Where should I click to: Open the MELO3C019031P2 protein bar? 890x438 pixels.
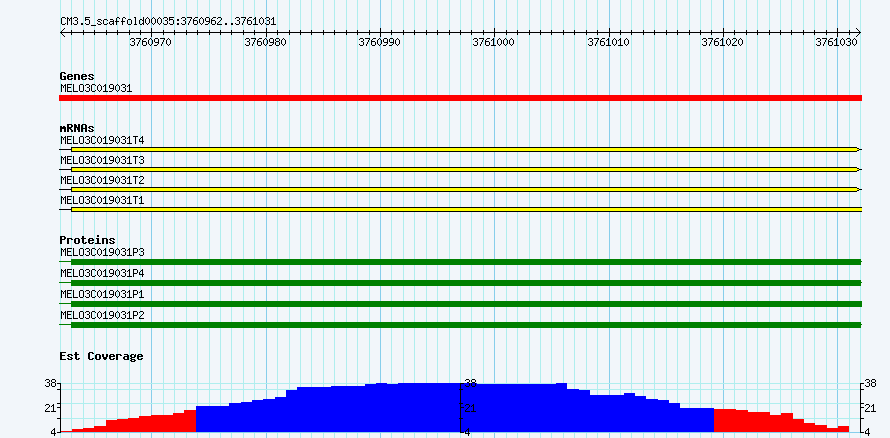coord(460,325)
